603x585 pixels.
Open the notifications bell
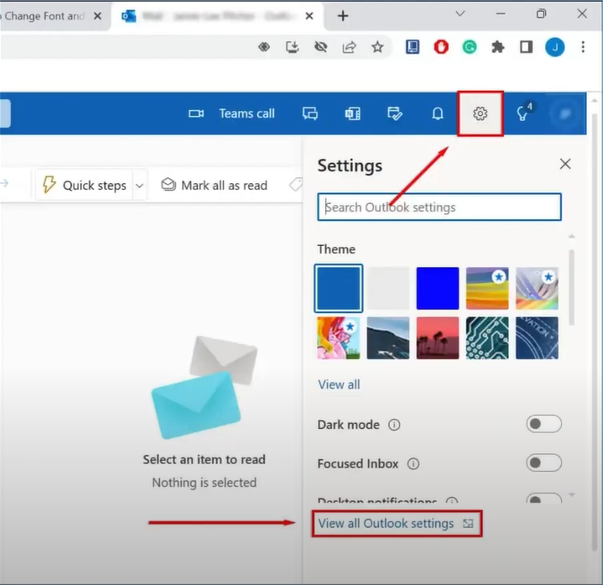pyautogui.click(x=437, y=113)
